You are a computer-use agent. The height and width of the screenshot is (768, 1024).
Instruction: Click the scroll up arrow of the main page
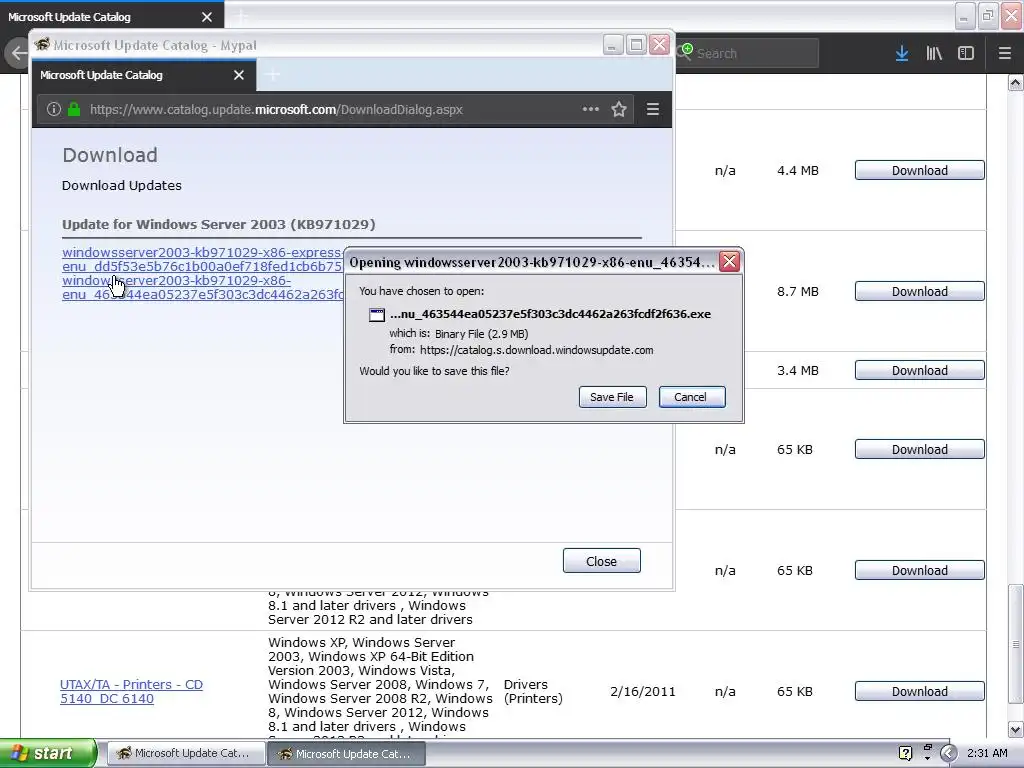1015,82
